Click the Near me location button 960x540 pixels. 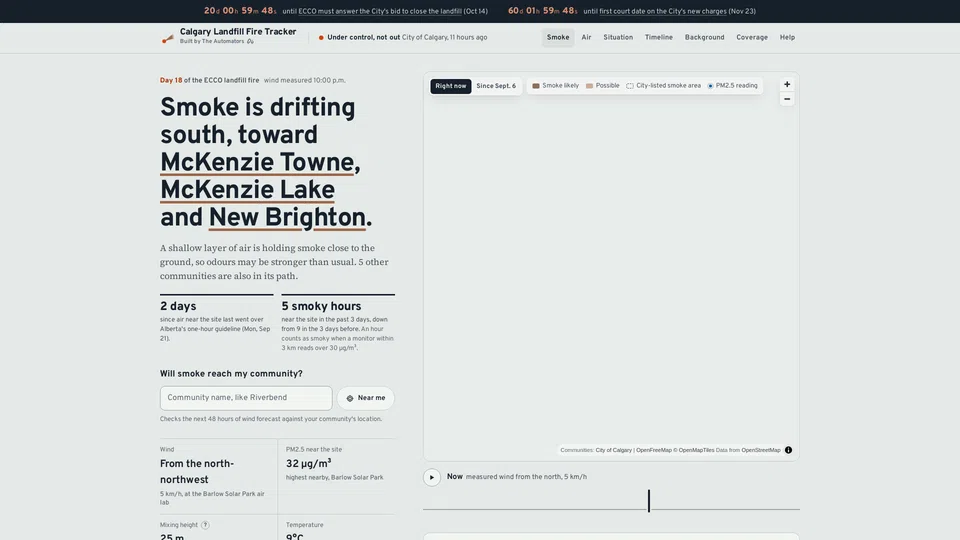click(x=366, y=398)
